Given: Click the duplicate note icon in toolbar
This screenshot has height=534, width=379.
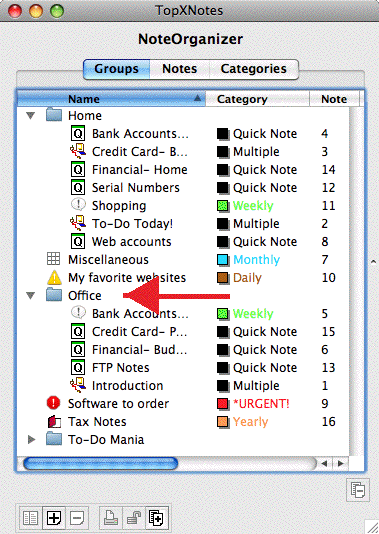Looking at the screenshot, I should [157, 518].
